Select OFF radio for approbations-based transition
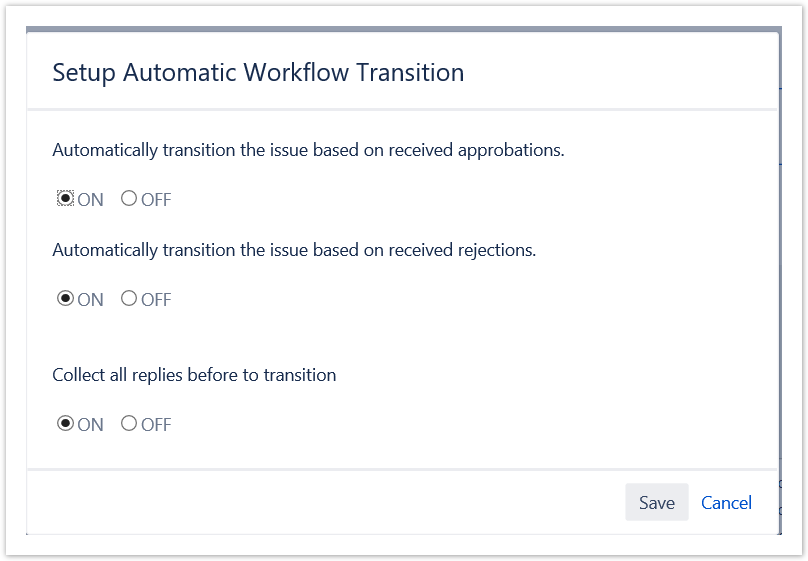 [x=129, y=199]
